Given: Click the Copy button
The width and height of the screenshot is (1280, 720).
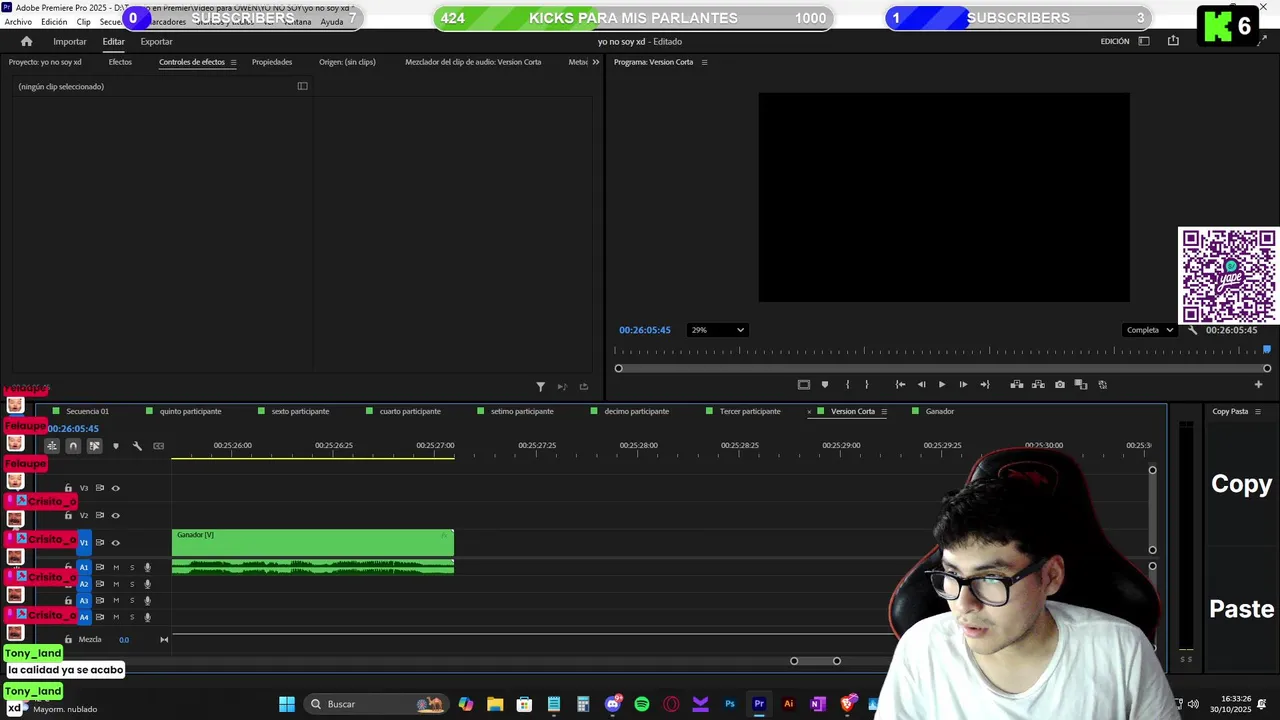Looking at the screenshot, I should [1241, 483].
